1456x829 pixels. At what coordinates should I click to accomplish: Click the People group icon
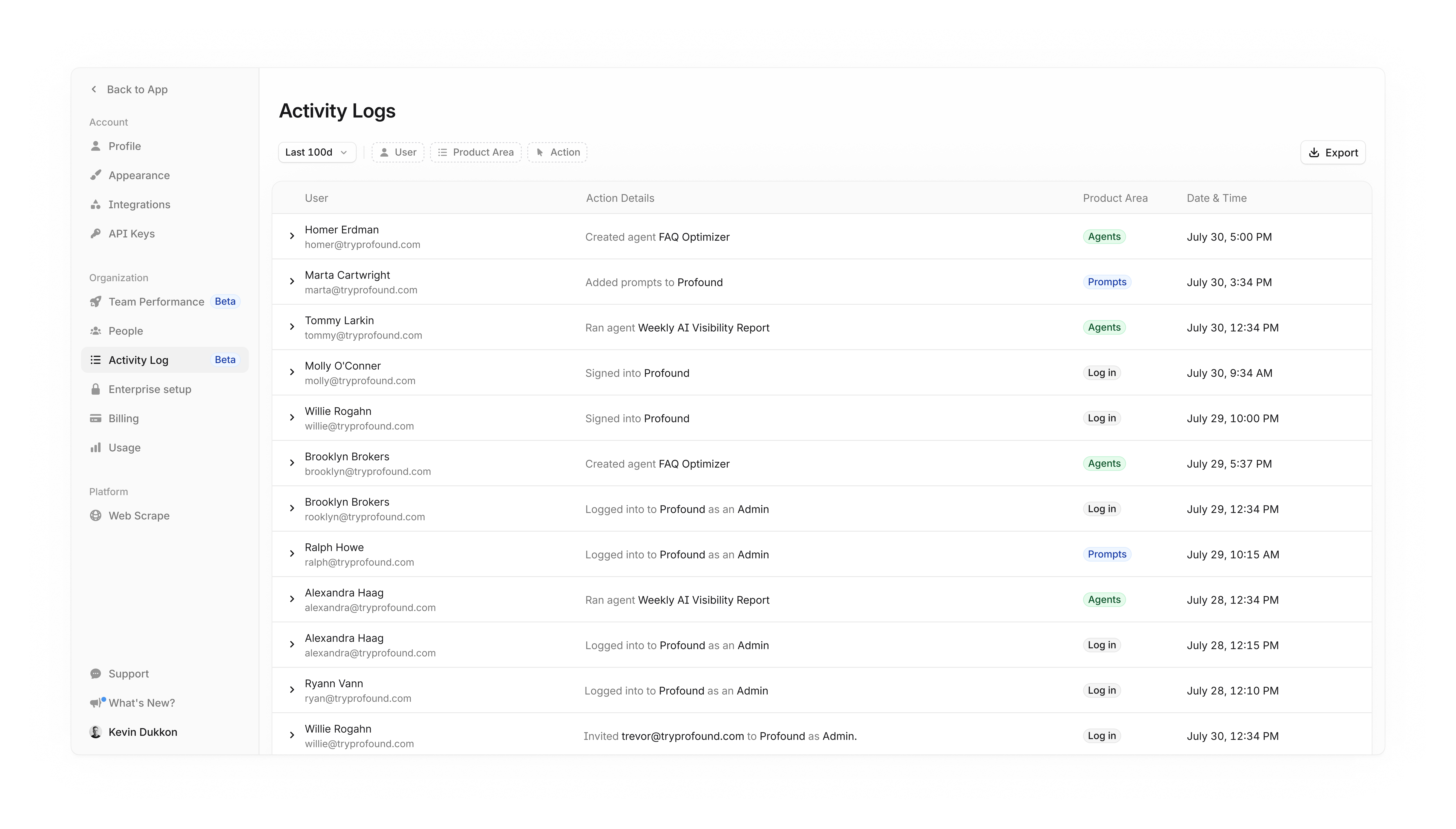(96, 331)
